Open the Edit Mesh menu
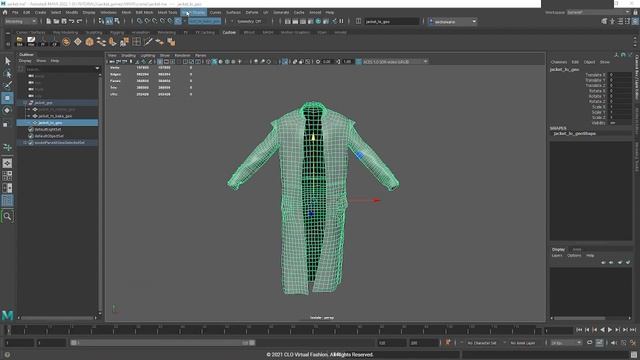The width and height of the screenshot is (640, 360). [144, 13]
